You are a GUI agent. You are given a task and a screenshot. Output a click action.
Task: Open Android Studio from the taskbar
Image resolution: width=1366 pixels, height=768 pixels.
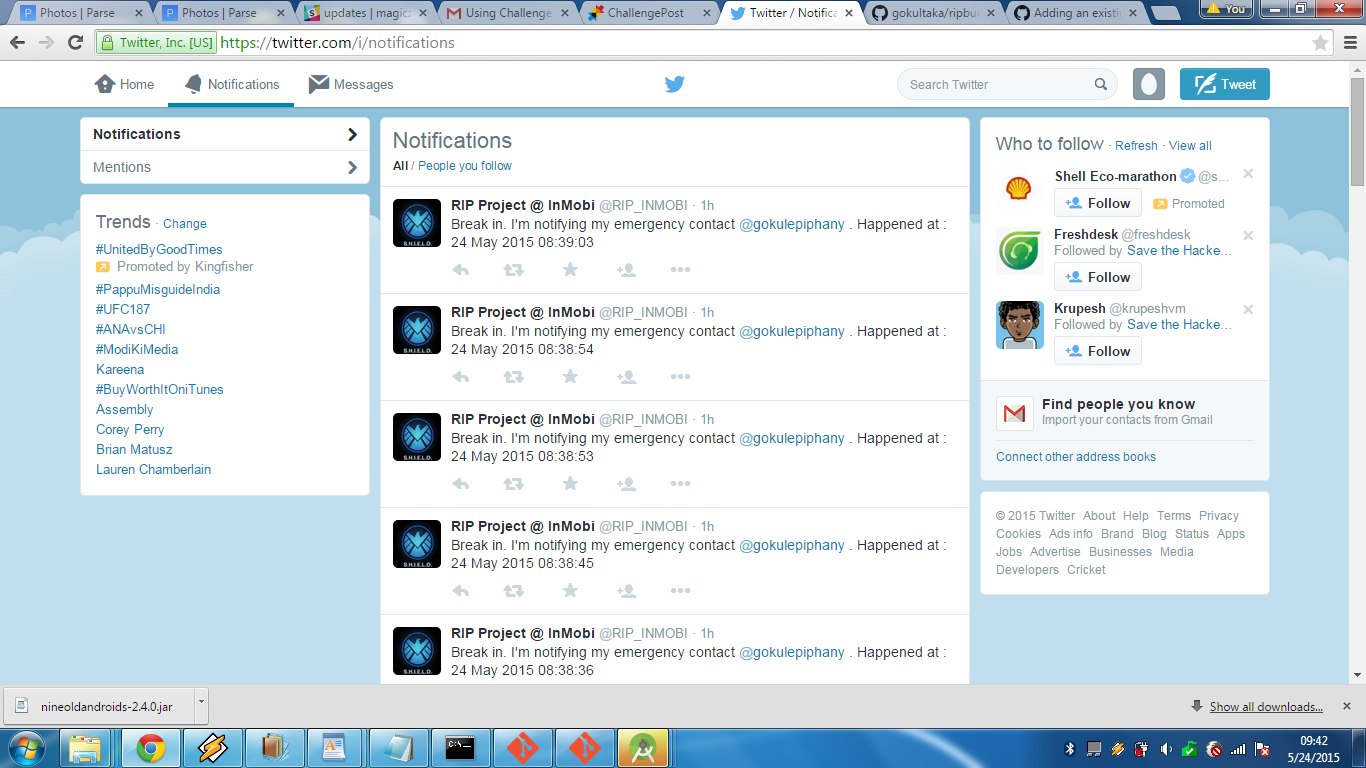point(643,748)
